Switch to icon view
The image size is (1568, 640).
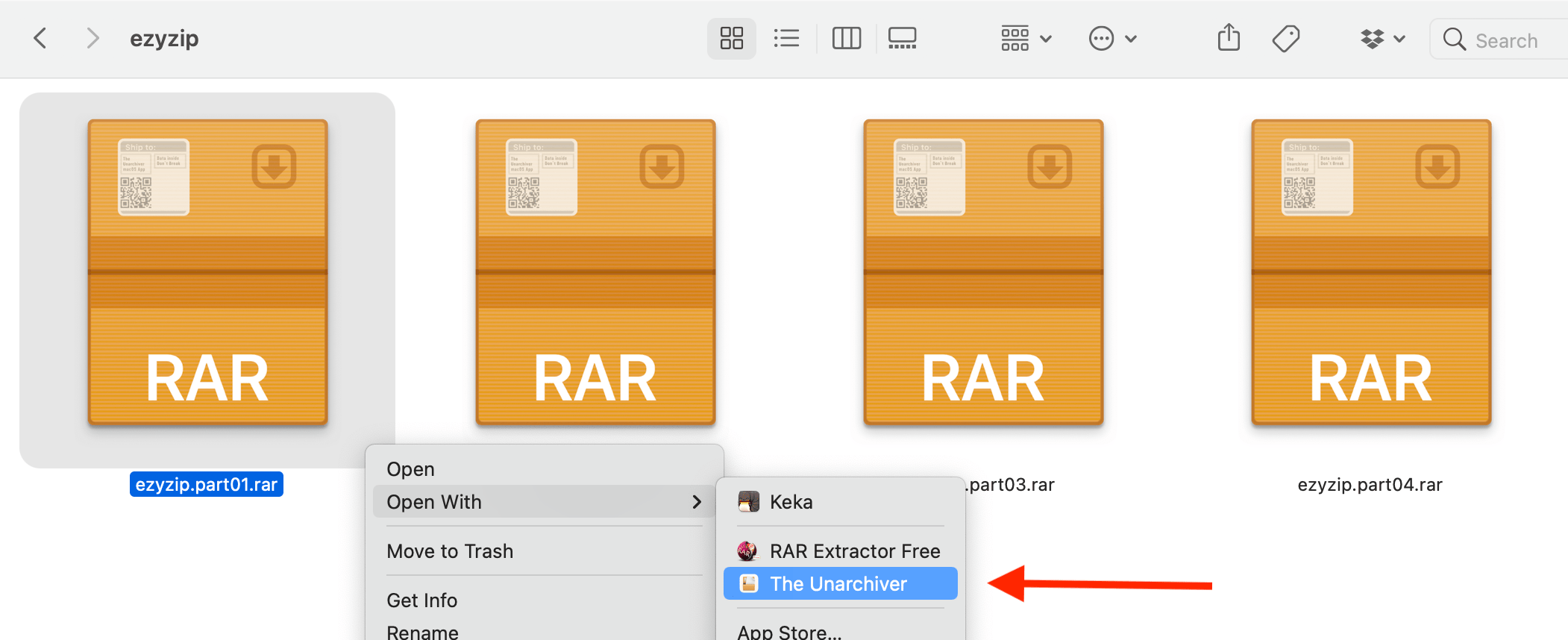click(x=731, y=39)
